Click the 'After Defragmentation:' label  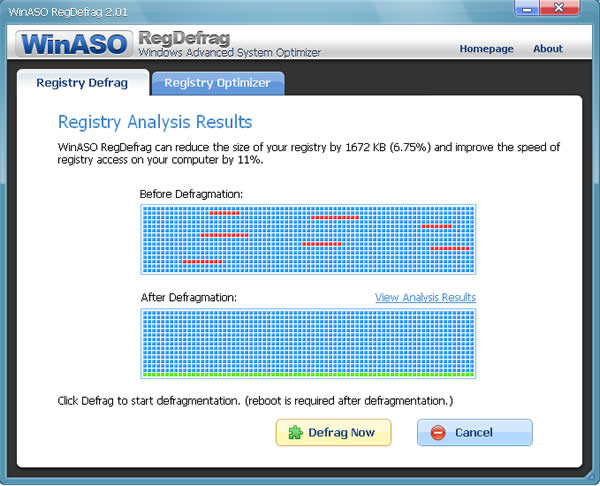189,297
